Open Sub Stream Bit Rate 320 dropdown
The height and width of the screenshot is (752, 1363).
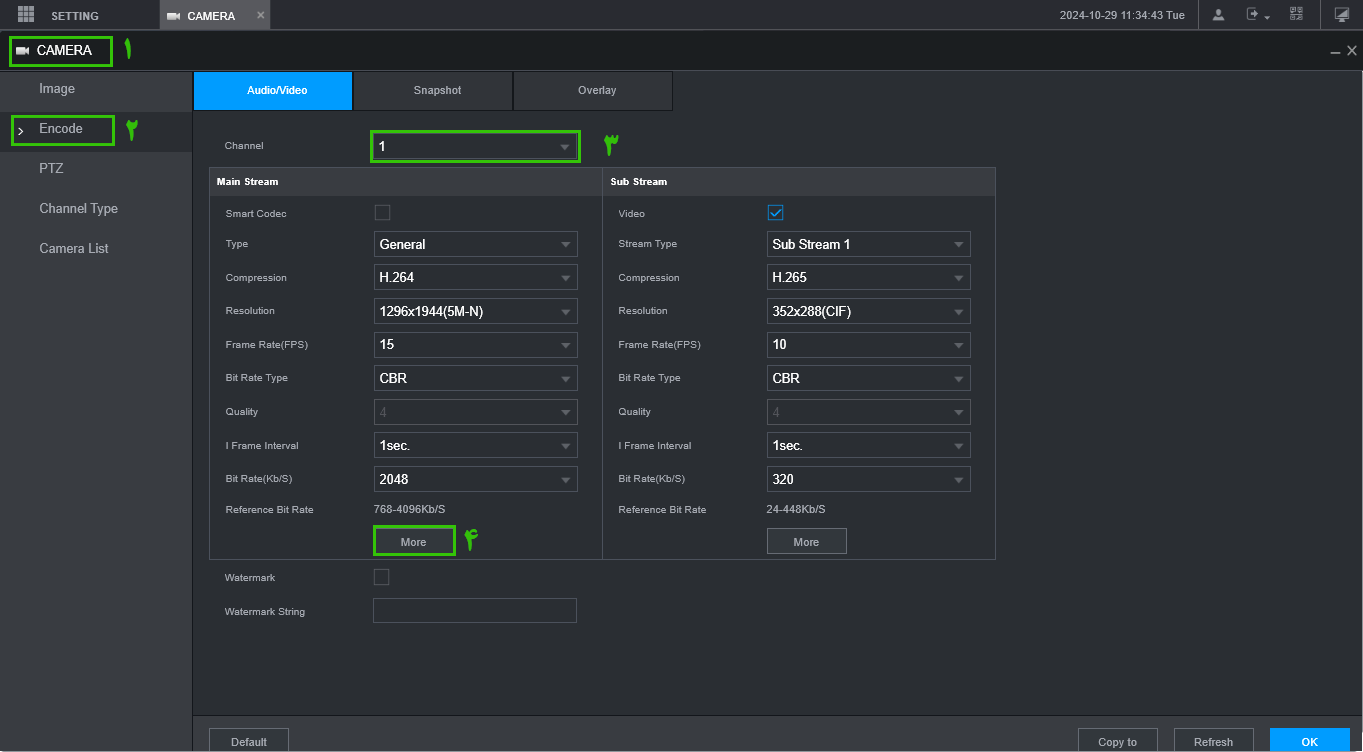(x=868, y=479)
